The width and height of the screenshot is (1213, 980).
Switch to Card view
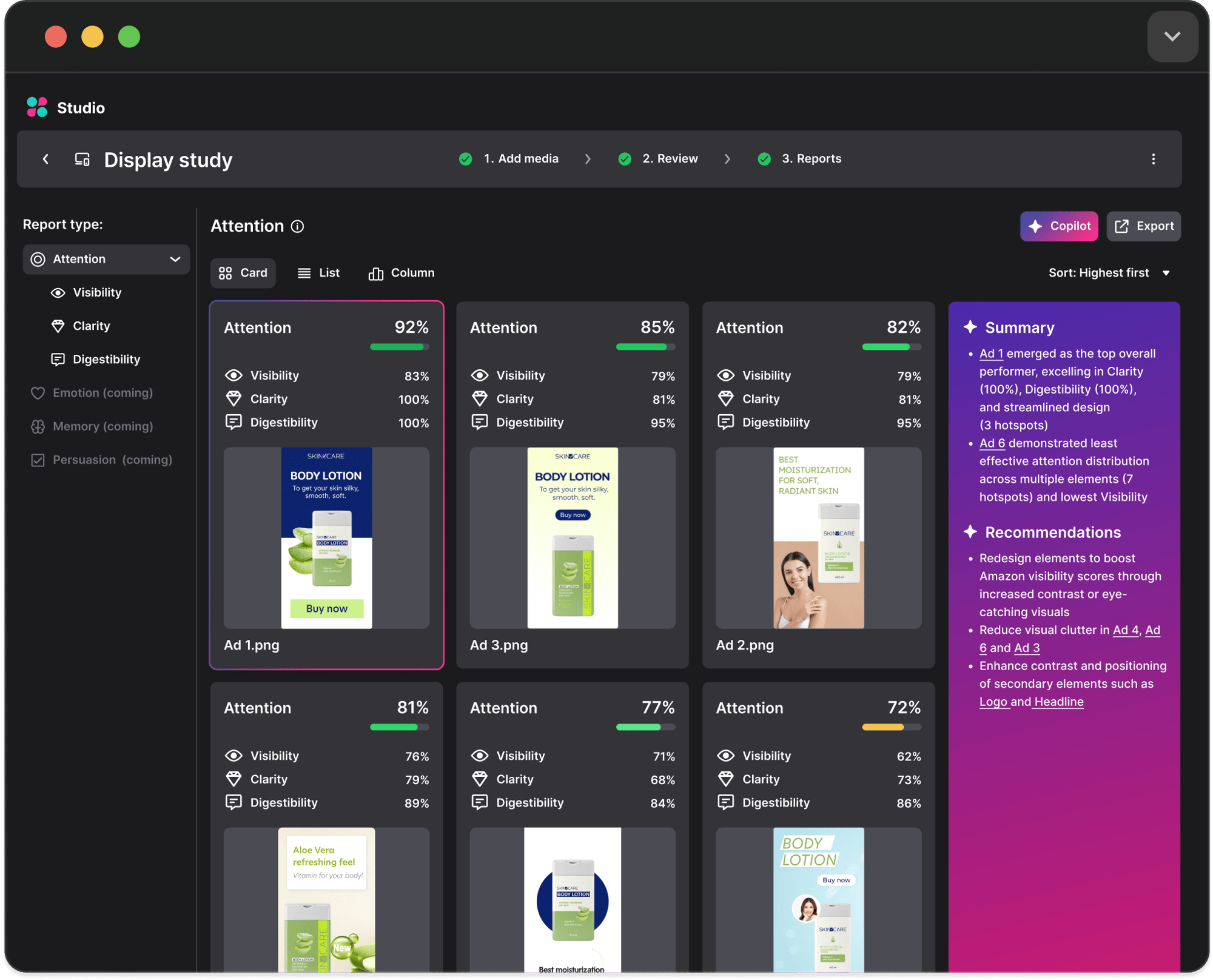(243, 273)
